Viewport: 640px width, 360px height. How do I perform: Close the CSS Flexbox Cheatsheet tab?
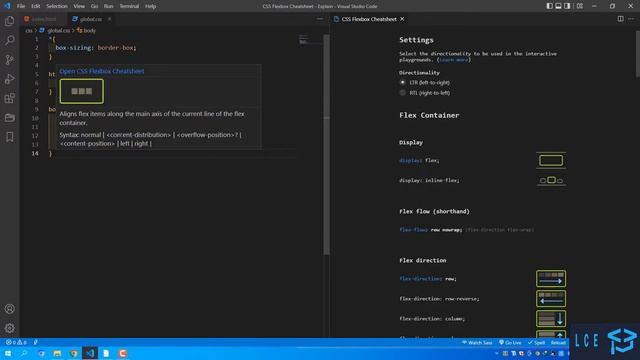(402, 19)
